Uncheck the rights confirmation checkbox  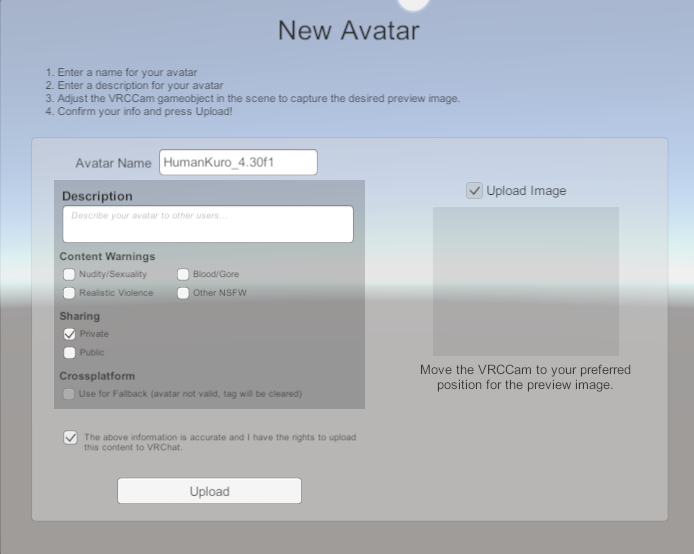[70, 438]
